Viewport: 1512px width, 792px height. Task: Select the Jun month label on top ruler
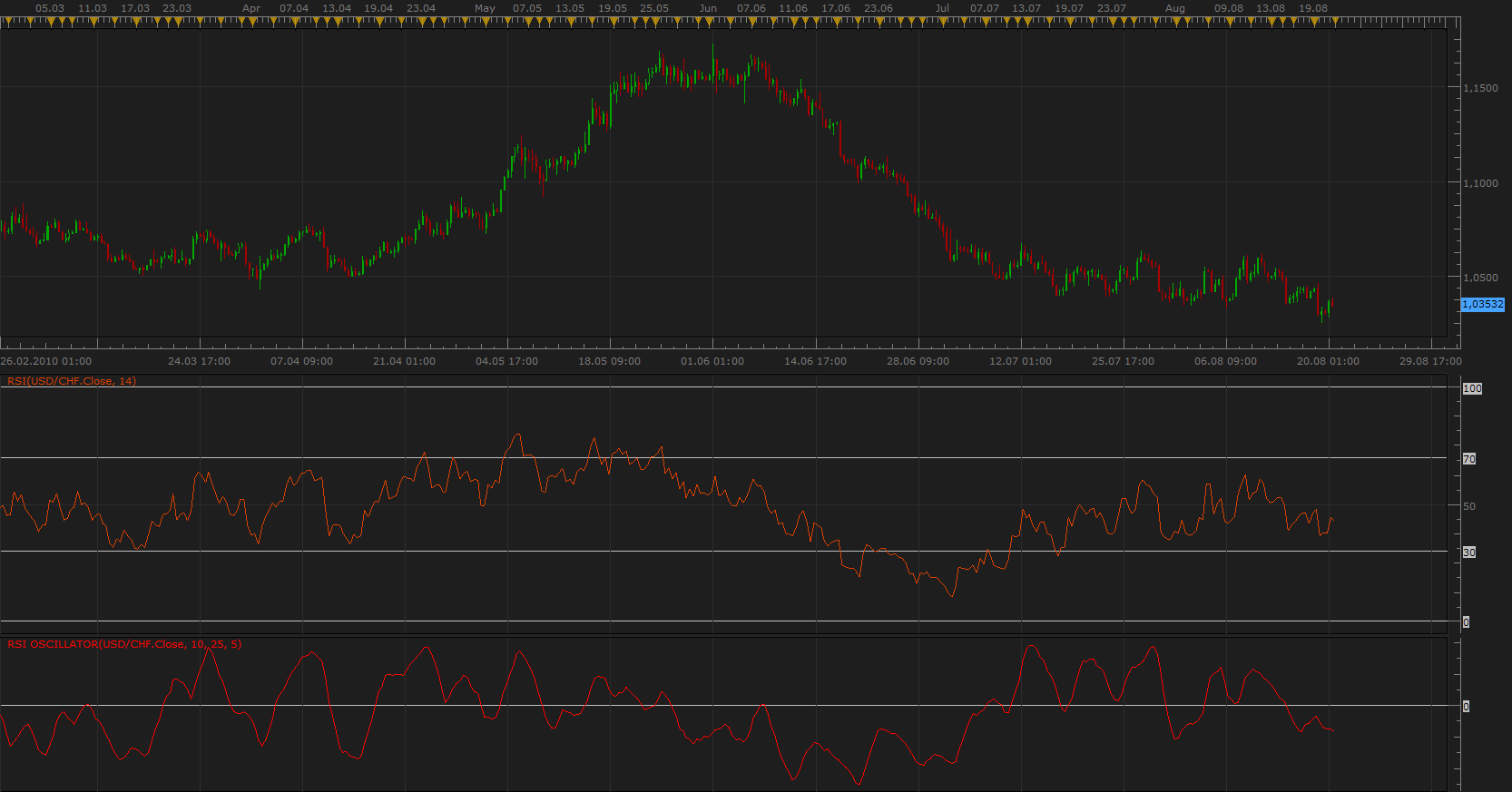pos(708,8)
